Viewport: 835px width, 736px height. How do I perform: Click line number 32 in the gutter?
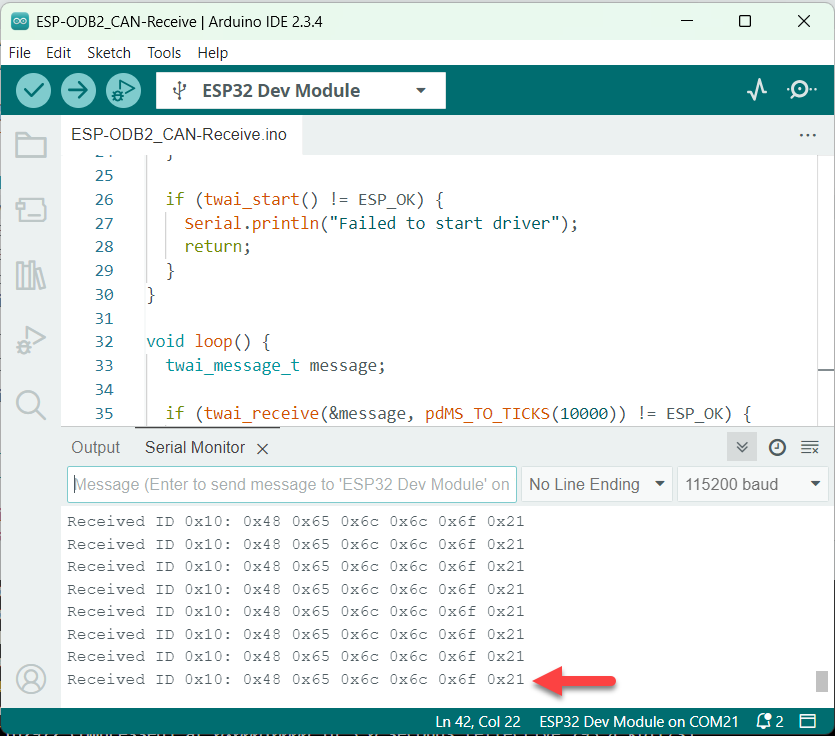click(104, 341)
